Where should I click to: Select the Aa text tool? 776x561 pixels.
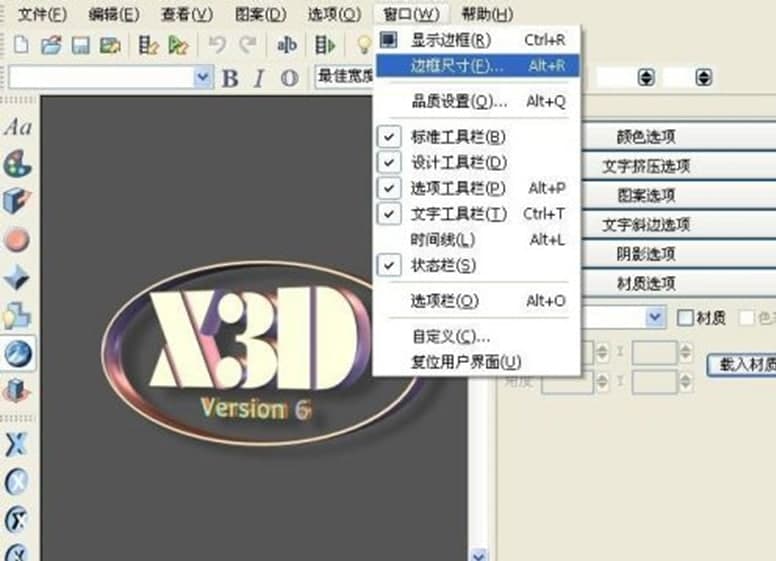[18, 127]
